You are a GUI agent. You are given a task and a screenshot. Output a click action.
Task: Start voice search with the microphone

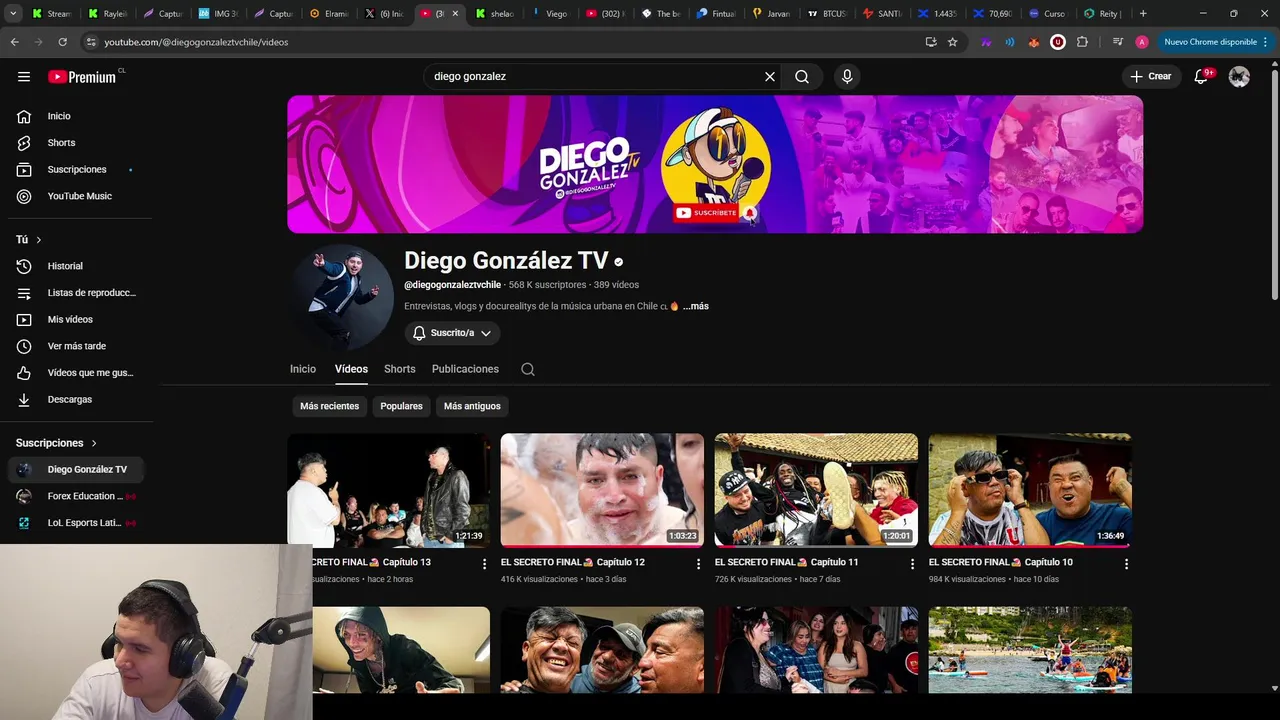tap(847, 77)
